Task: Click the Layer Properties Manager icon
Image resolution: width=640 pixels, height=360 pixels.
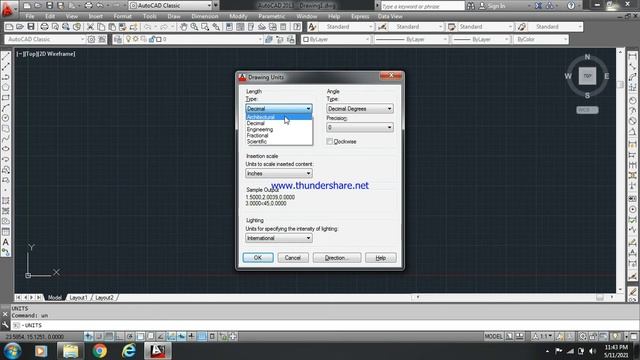Action: [118, 39]
